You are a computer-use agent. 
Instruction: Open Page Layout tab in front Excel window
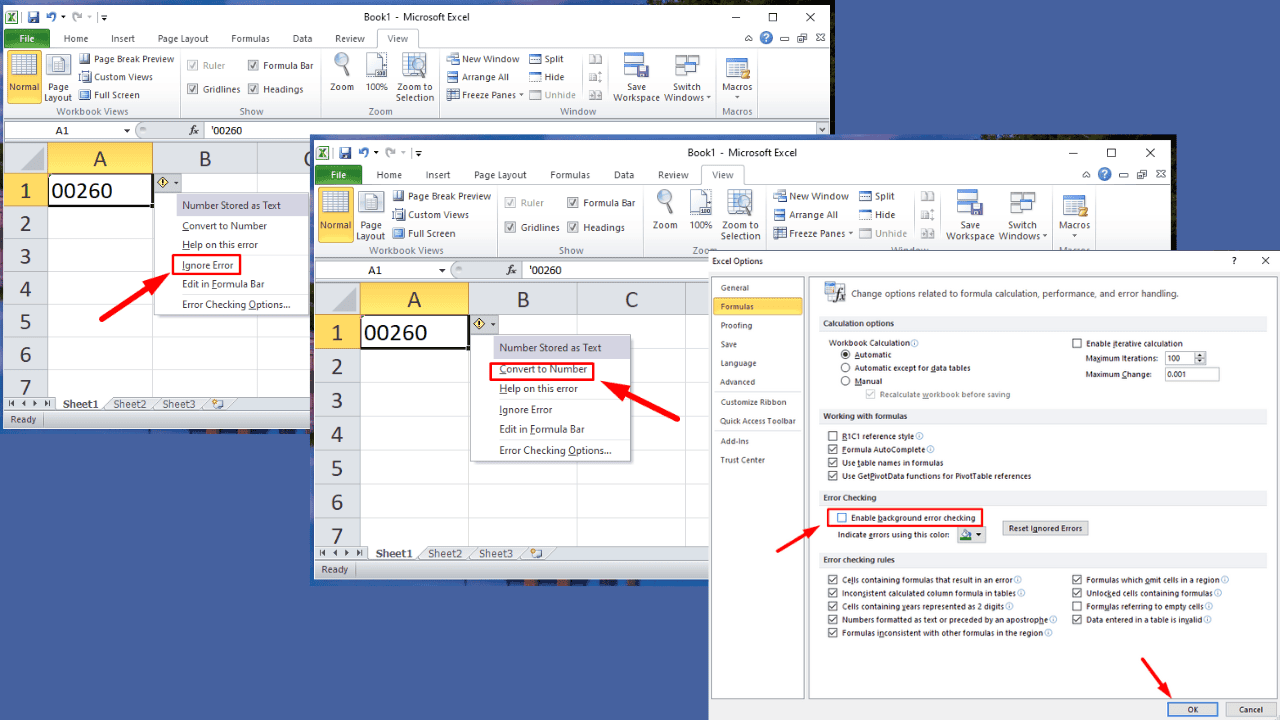[500, 175]
